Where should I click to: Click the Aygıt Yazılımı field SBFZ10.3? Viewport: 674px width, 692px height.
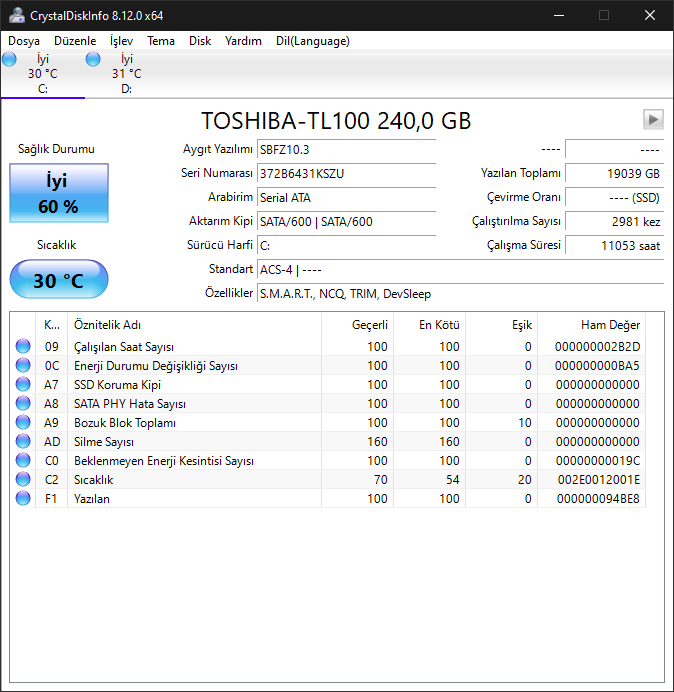[346, 150]
